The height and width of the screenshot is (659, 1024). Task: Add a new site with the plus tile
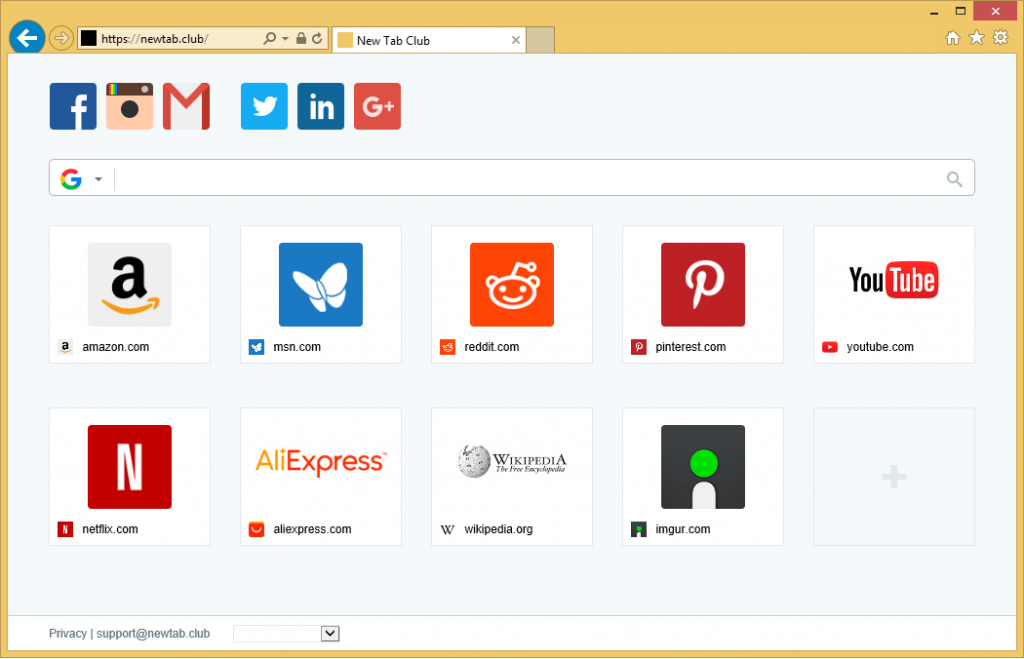point(893,477)
